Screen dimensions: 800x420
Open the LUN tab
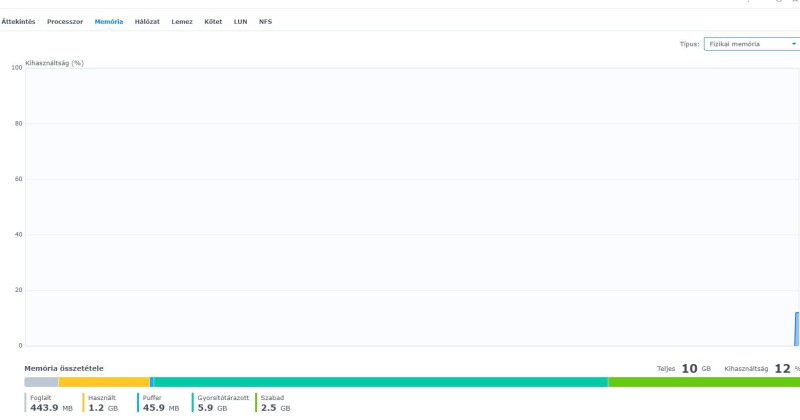point(240,22)
